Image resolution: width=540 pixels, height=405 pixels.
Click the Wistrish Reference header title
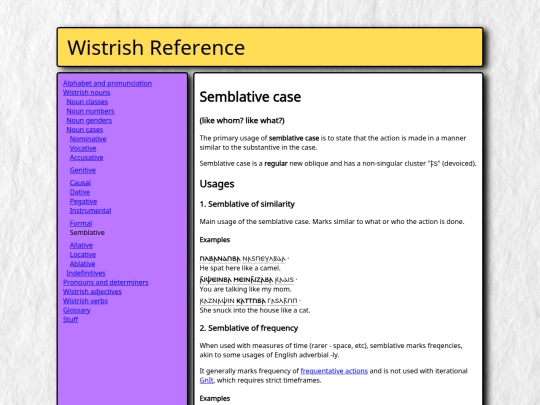click(156, 48)
